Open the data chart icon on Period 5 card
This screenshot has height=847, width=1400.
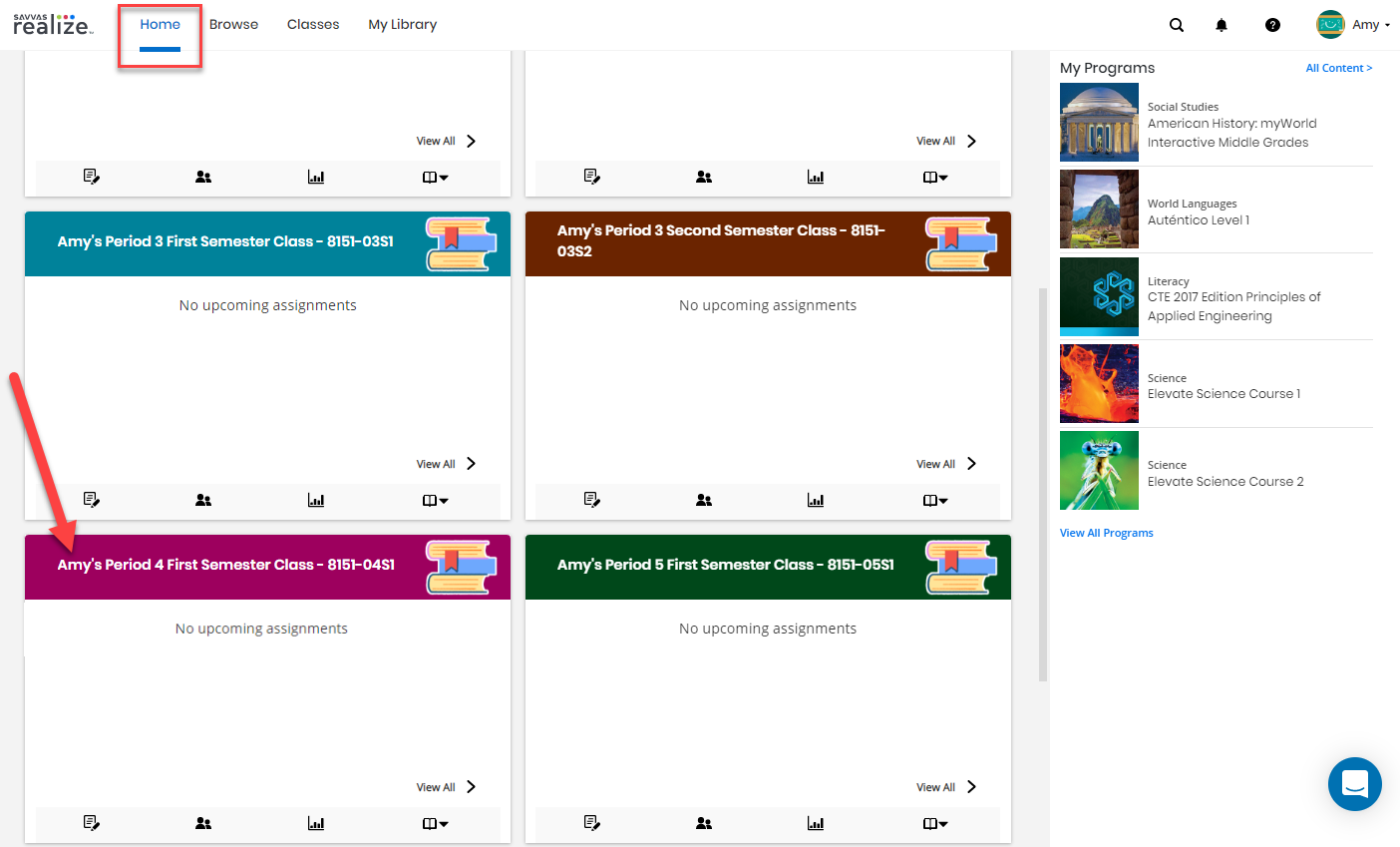816,822
